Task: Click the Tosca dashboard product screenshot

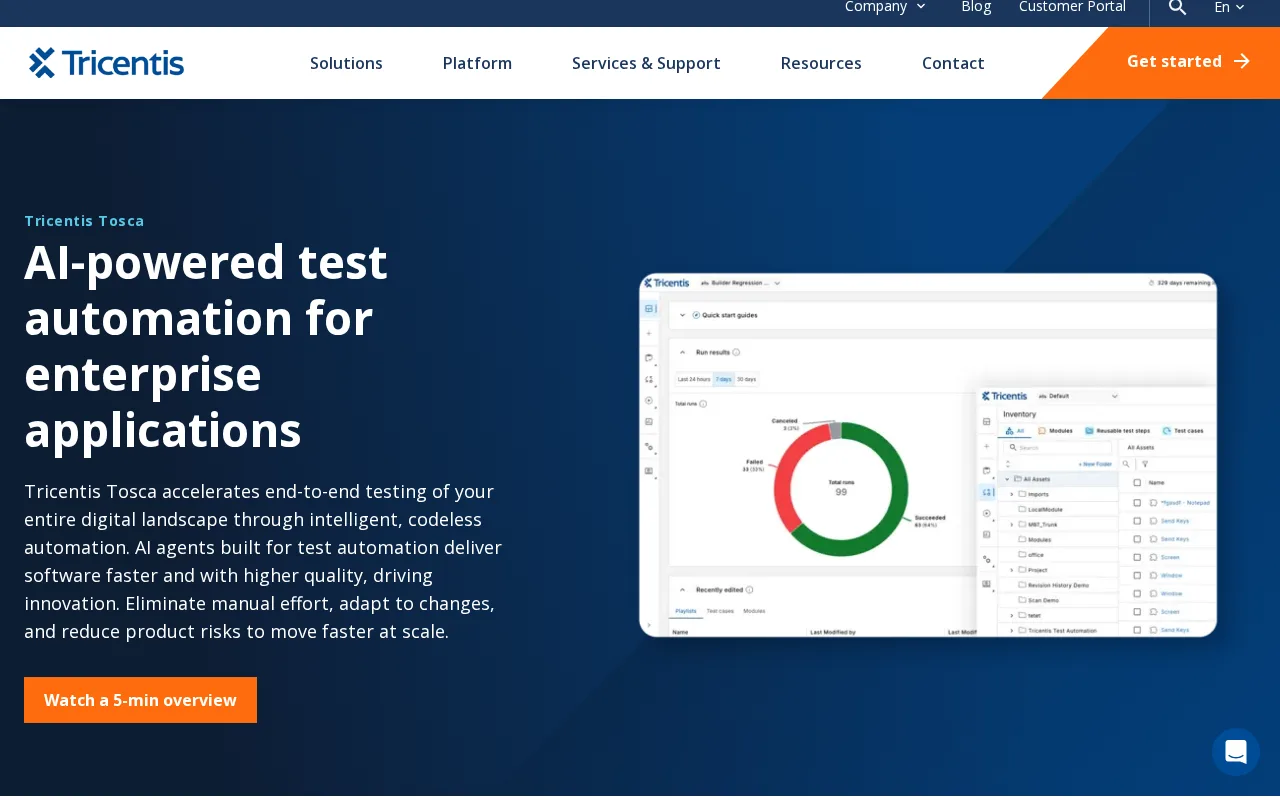Action: pos(928,455)
